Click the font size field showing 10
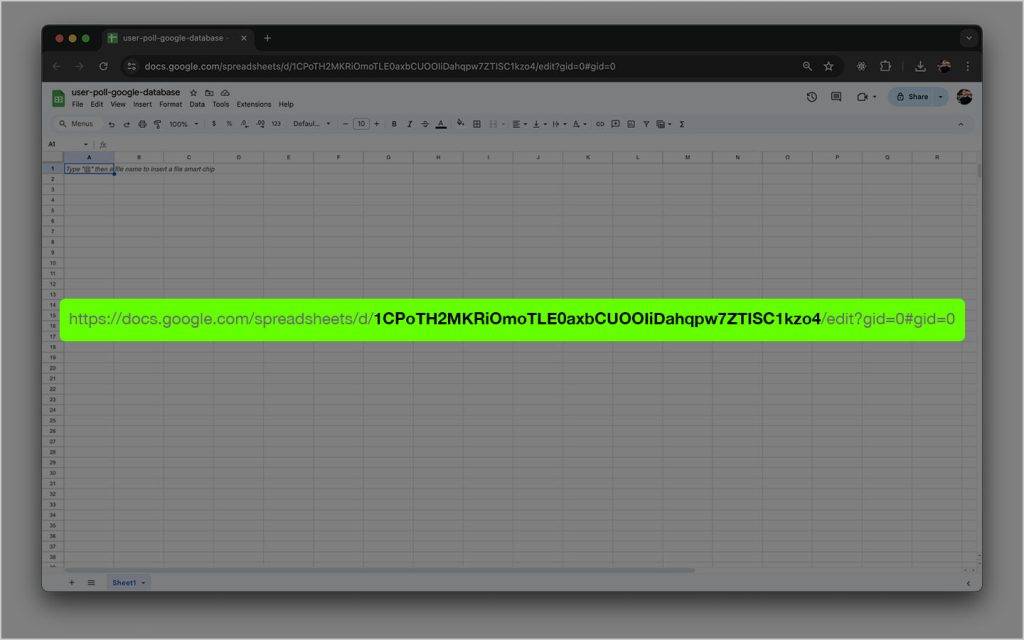 pos(361,124)
